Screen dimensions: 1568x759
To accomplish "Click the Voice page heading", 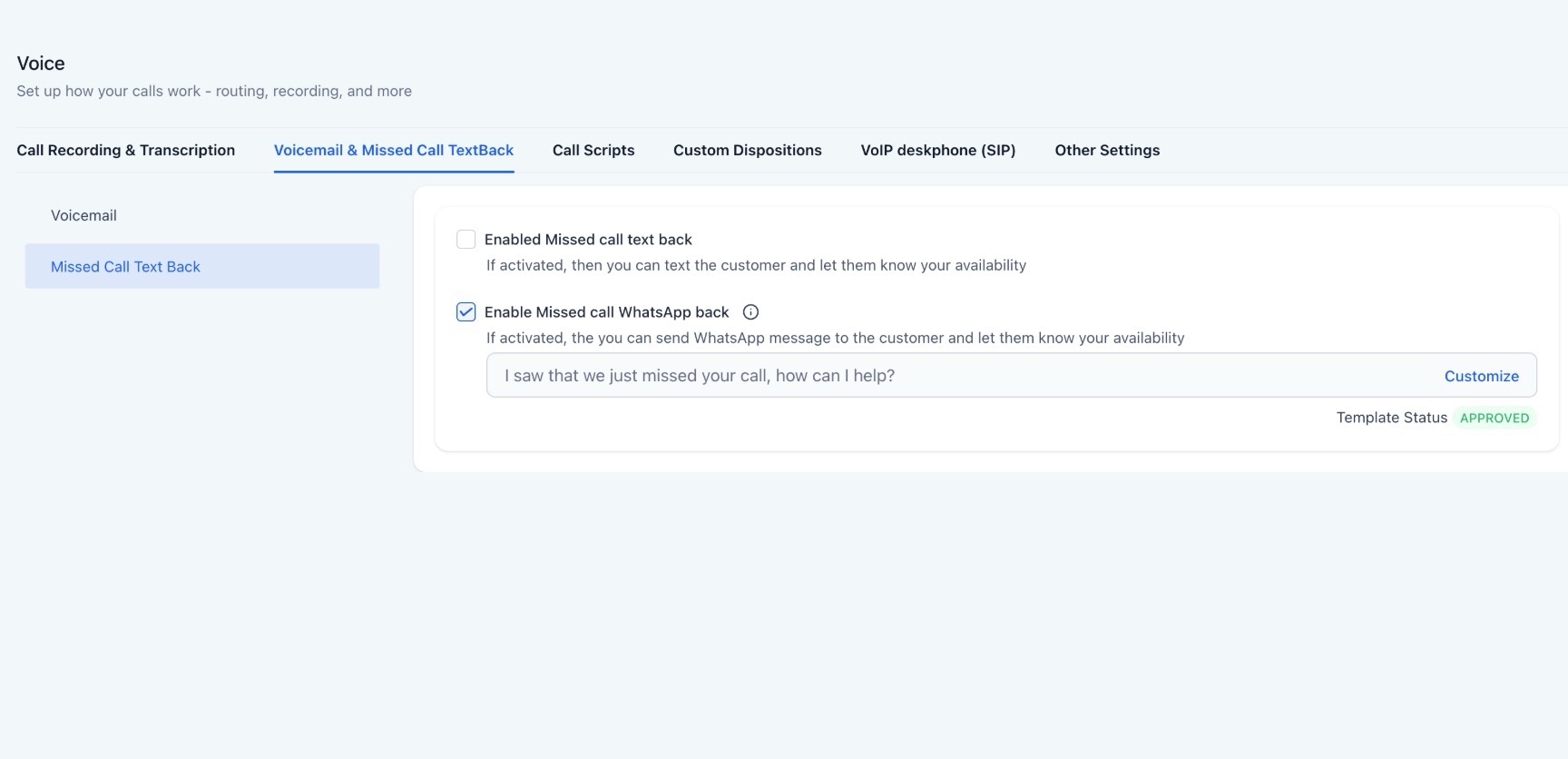I will coord(41,64).
